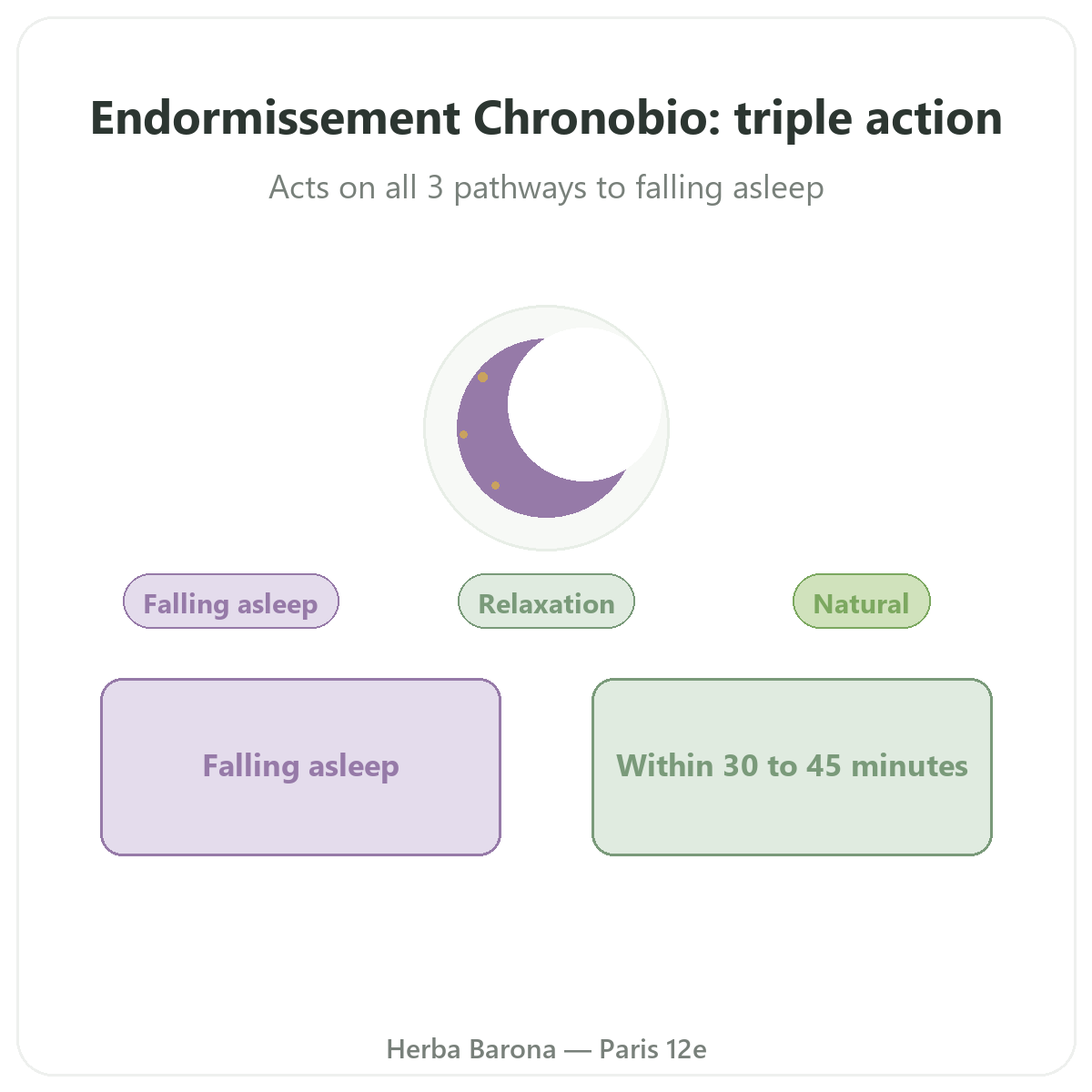The width and height of the screenshot is (1092, 1092).
Task: Open the large Falling asleep card
Action: coord(300,766)
